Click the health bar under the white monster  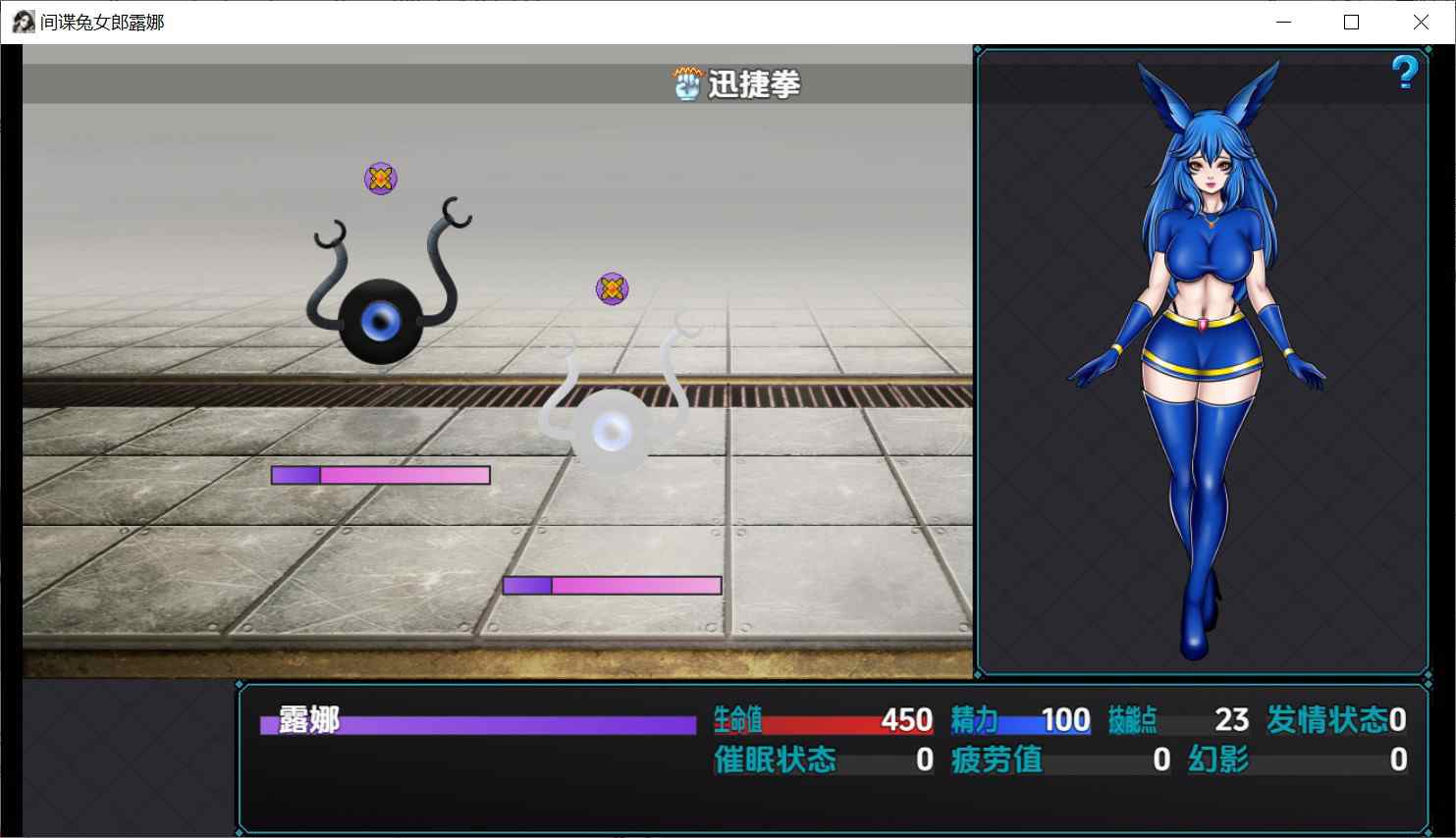tap(612, 586)
